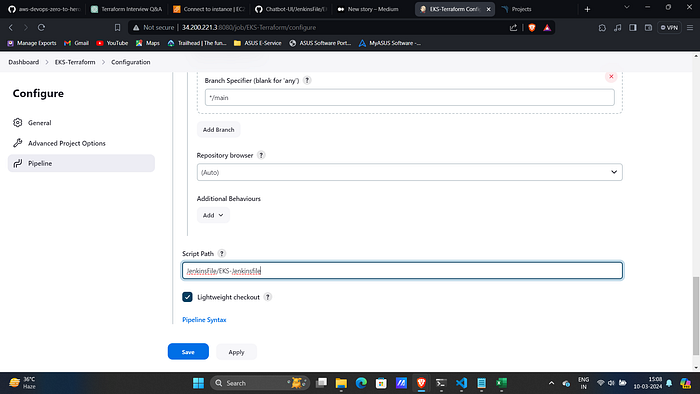Remove branch with red X button

point(611,76)
